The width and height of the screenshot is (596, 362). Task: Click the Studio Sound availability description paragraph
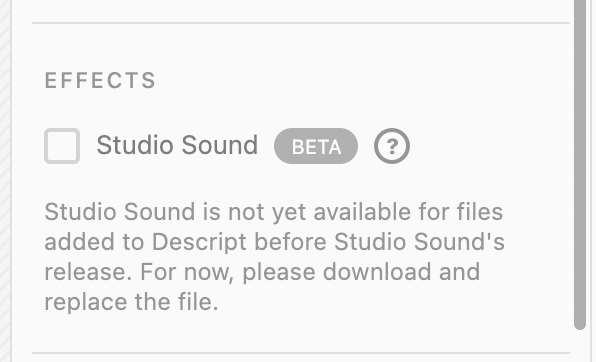click(274, 257)
